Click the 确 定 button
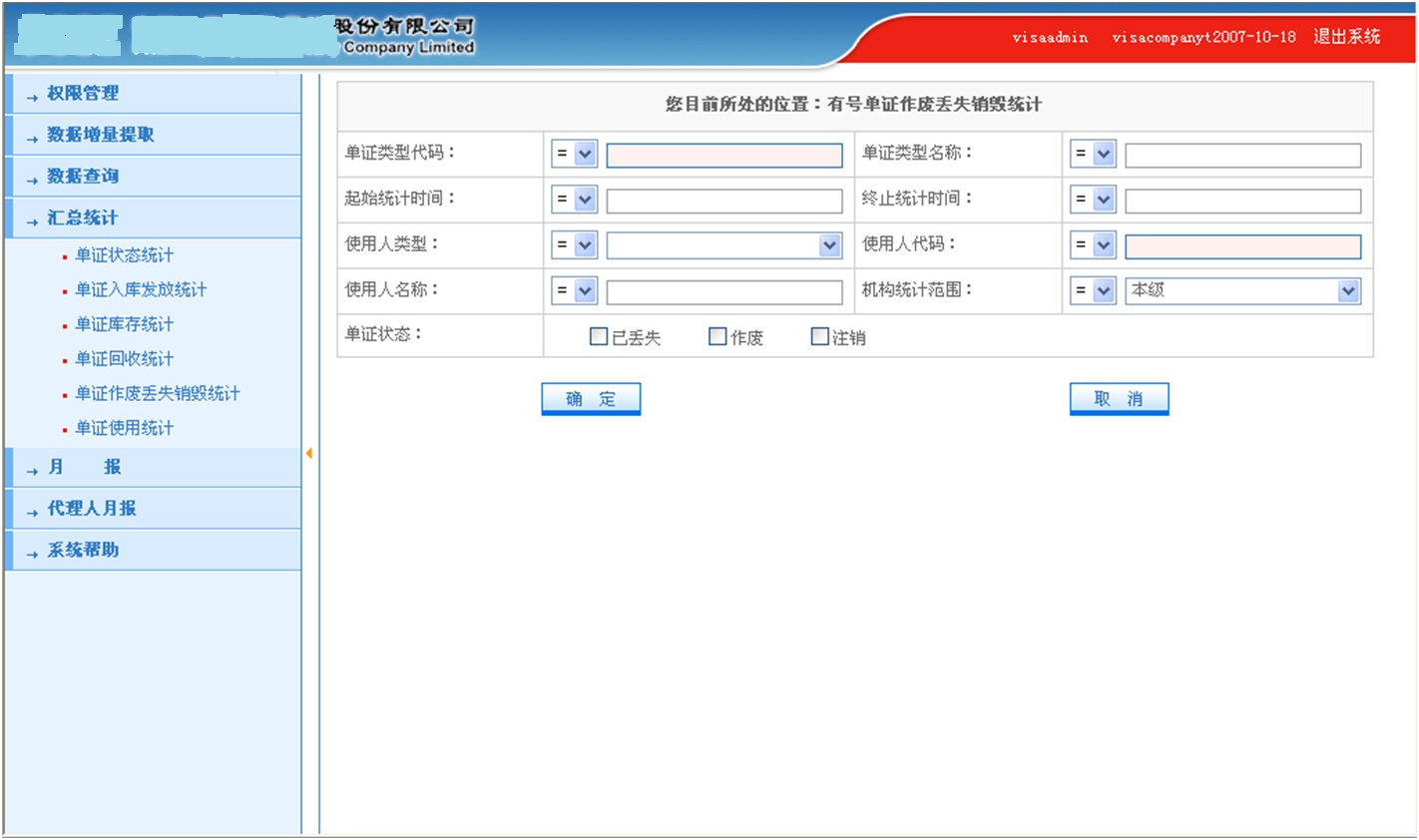Screen dimensions: 1419x840 (x=591, y=399)
